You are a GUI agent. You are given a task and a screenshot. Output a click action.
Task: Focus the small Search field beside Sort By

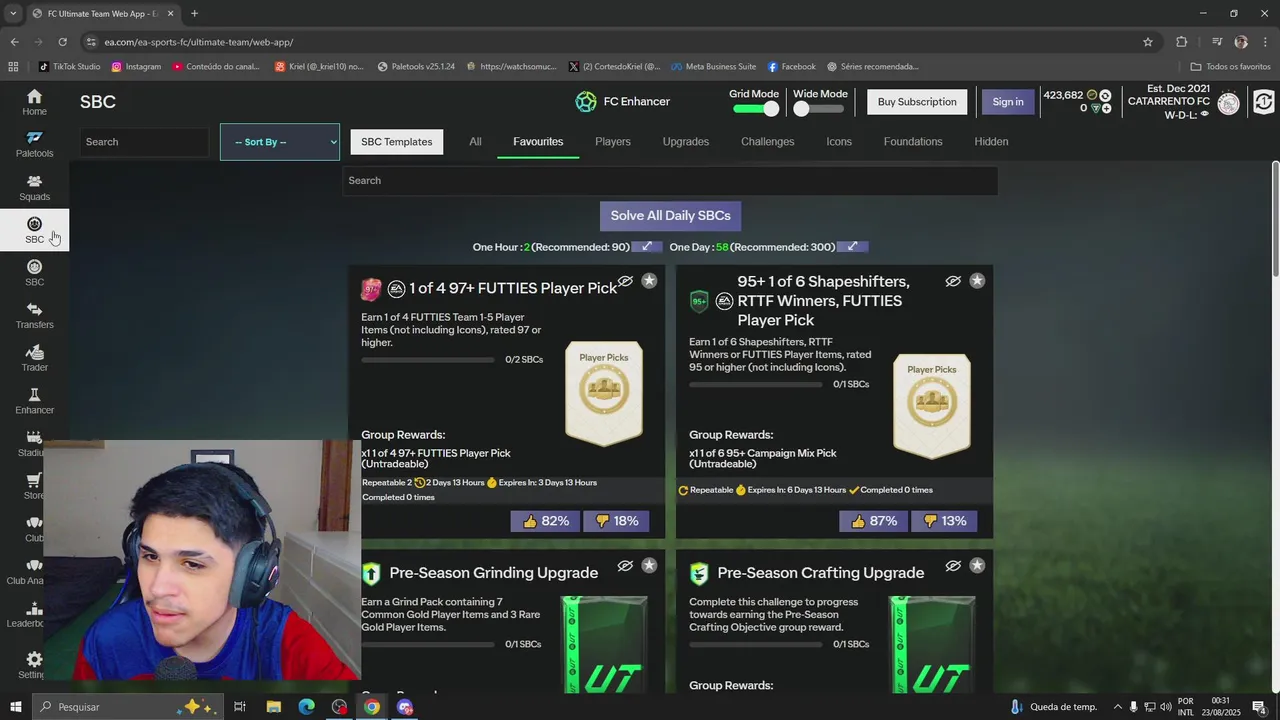[x=144, y=142]
